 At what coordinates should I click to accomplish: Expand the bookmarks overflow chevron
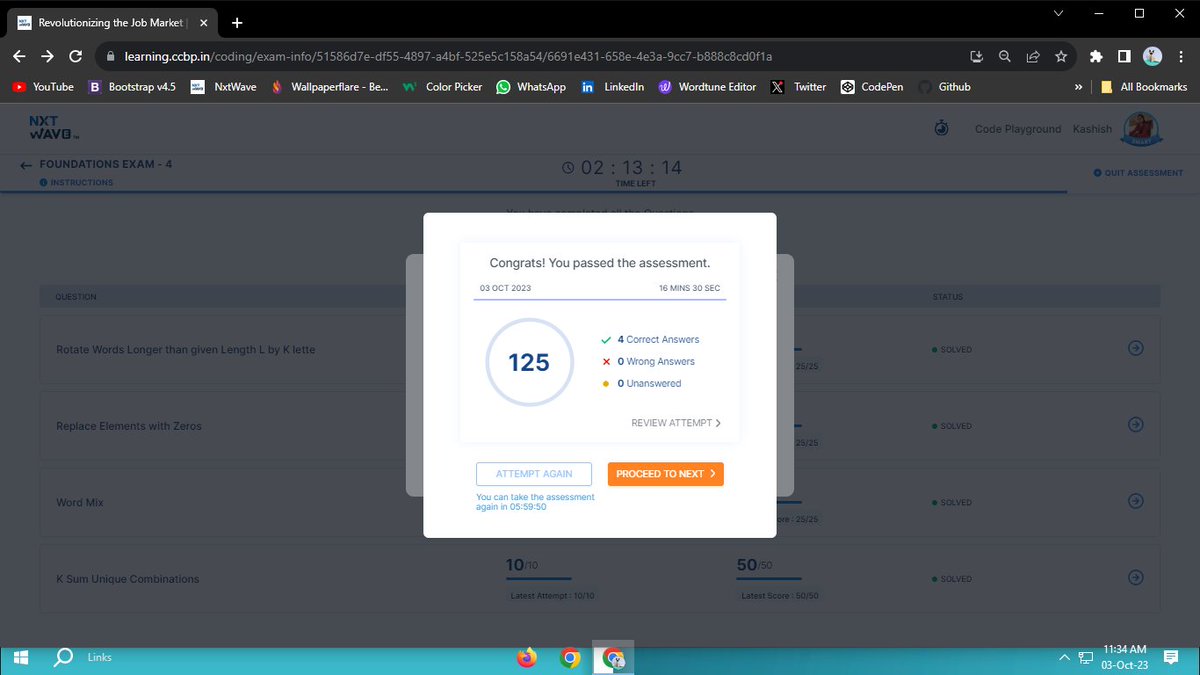(1079, 86)
